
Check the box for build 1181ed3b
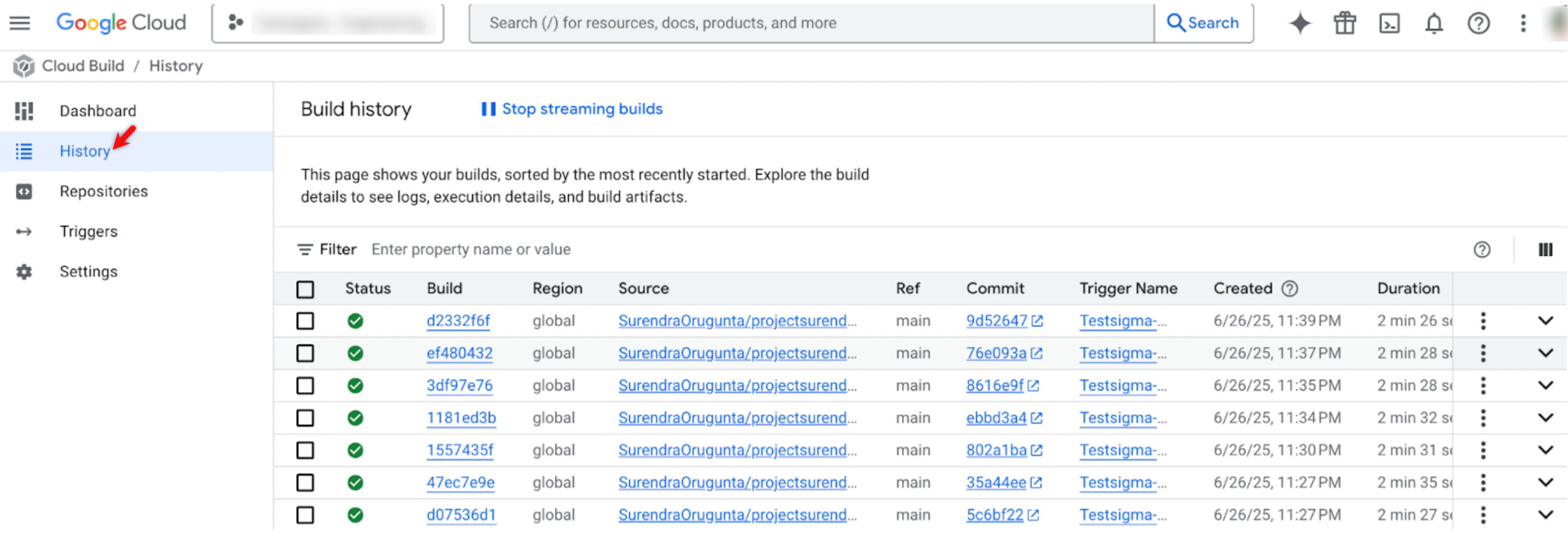tap(305, 418)
